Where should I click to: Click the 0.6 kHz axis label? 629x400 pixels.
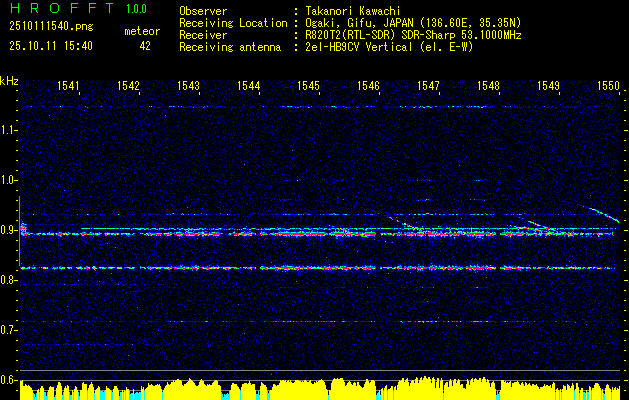(x=7, y=380)
